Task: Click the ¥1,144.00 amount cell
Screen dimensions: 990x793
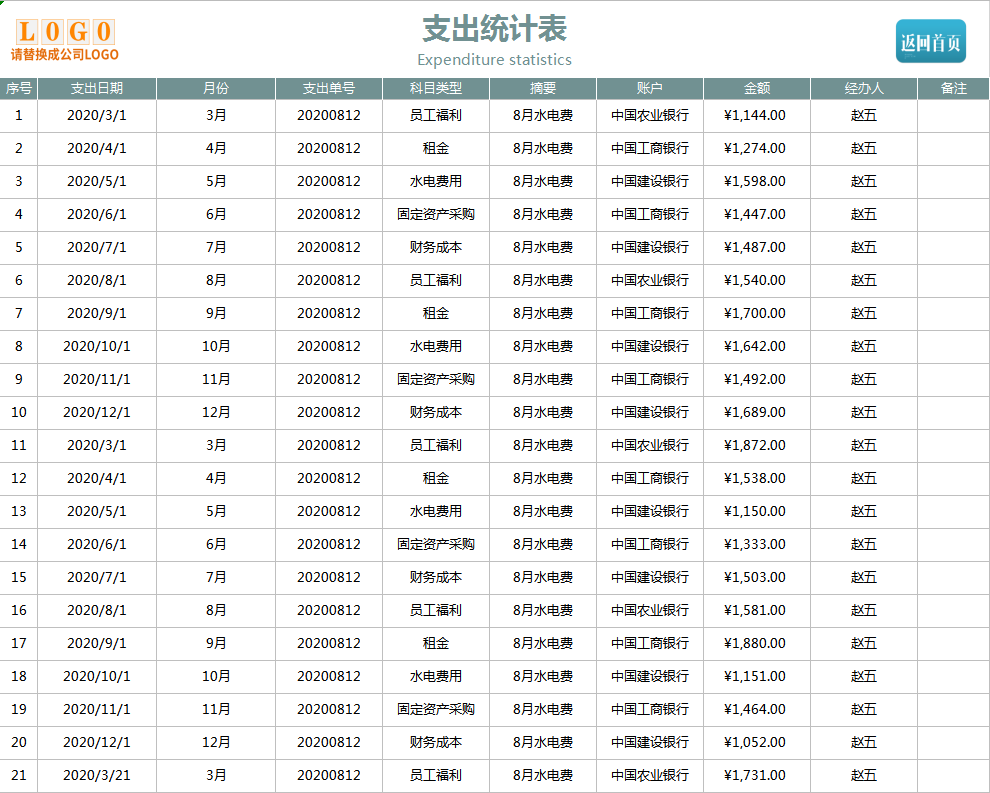Action: 756,115
